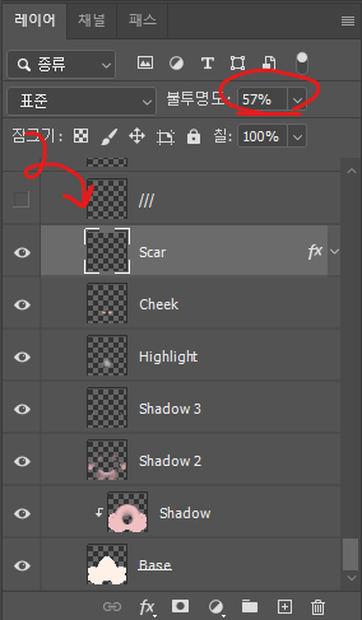The height and width of the screenshot is (620, 362).
Task: Lock layer position move icon
Action: 137,136
